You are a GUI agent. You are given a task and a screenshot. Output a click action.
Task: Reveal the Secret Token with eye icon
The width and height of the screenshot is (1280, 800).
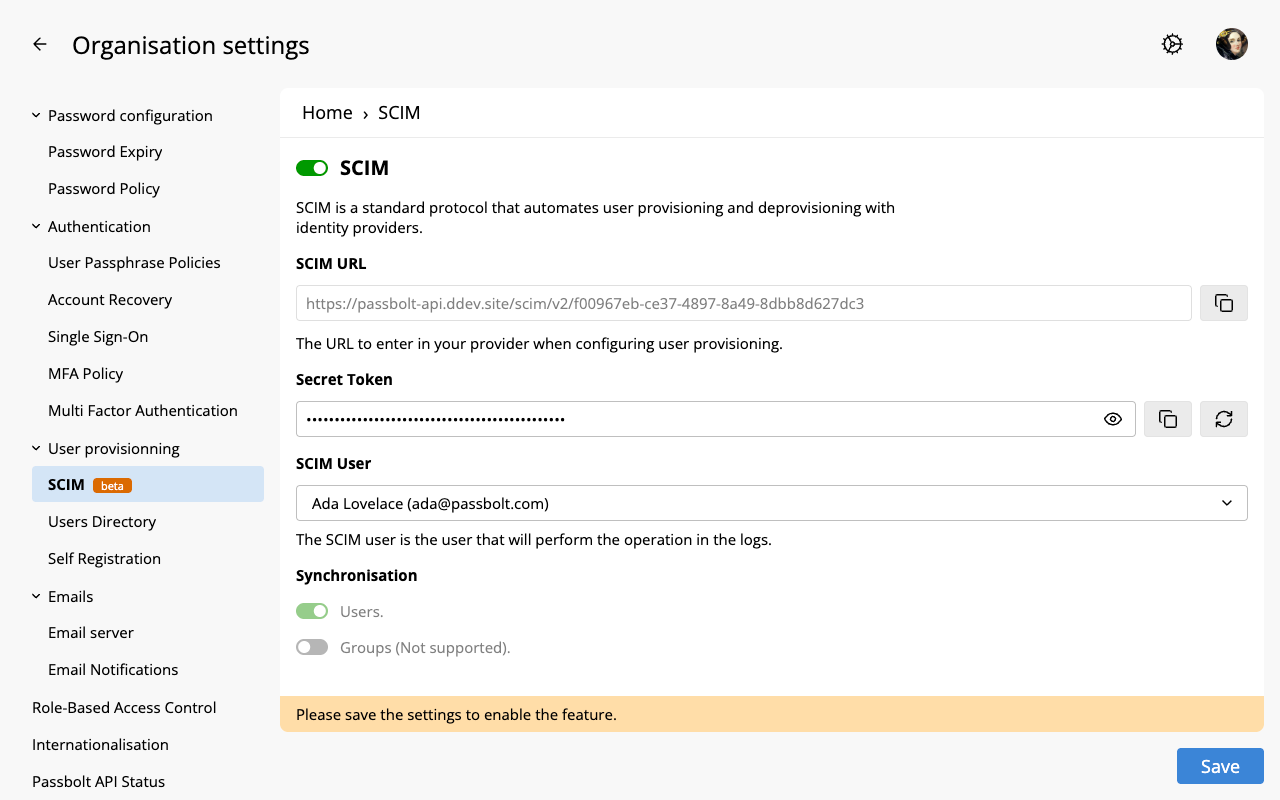[1112, 419]
